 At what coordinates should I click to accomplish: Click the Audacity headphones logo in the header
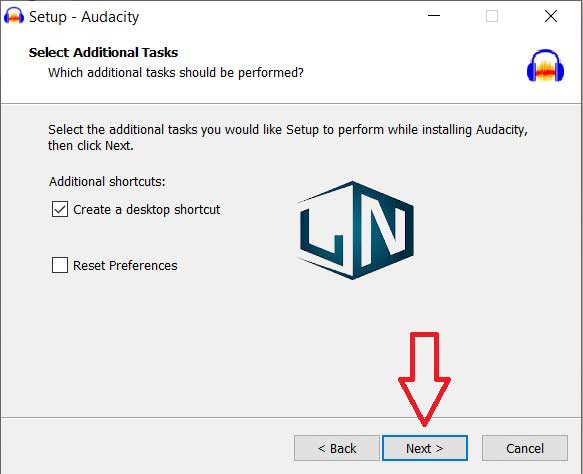[545, 65]
